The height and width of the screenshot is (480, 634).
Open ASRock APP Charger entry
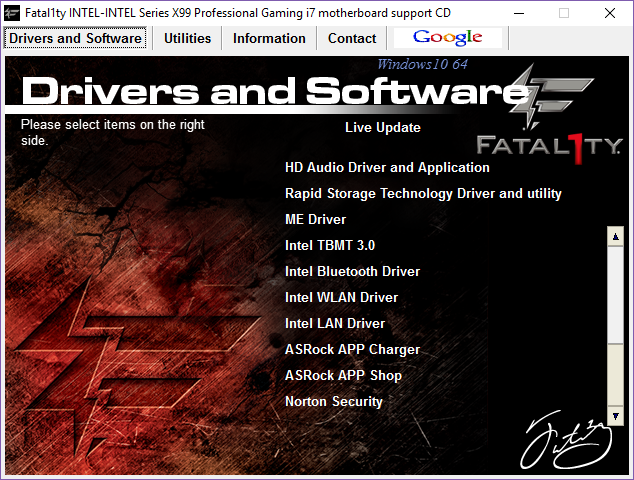pos(352,349)
